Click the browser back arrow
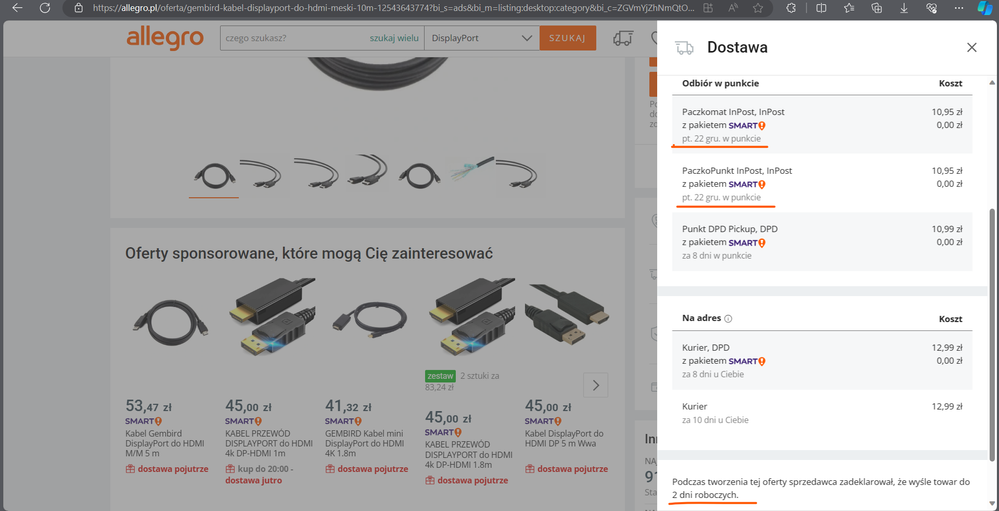This screenshot has height=511, width=999. pyautogui.click(x=17, y=8)
